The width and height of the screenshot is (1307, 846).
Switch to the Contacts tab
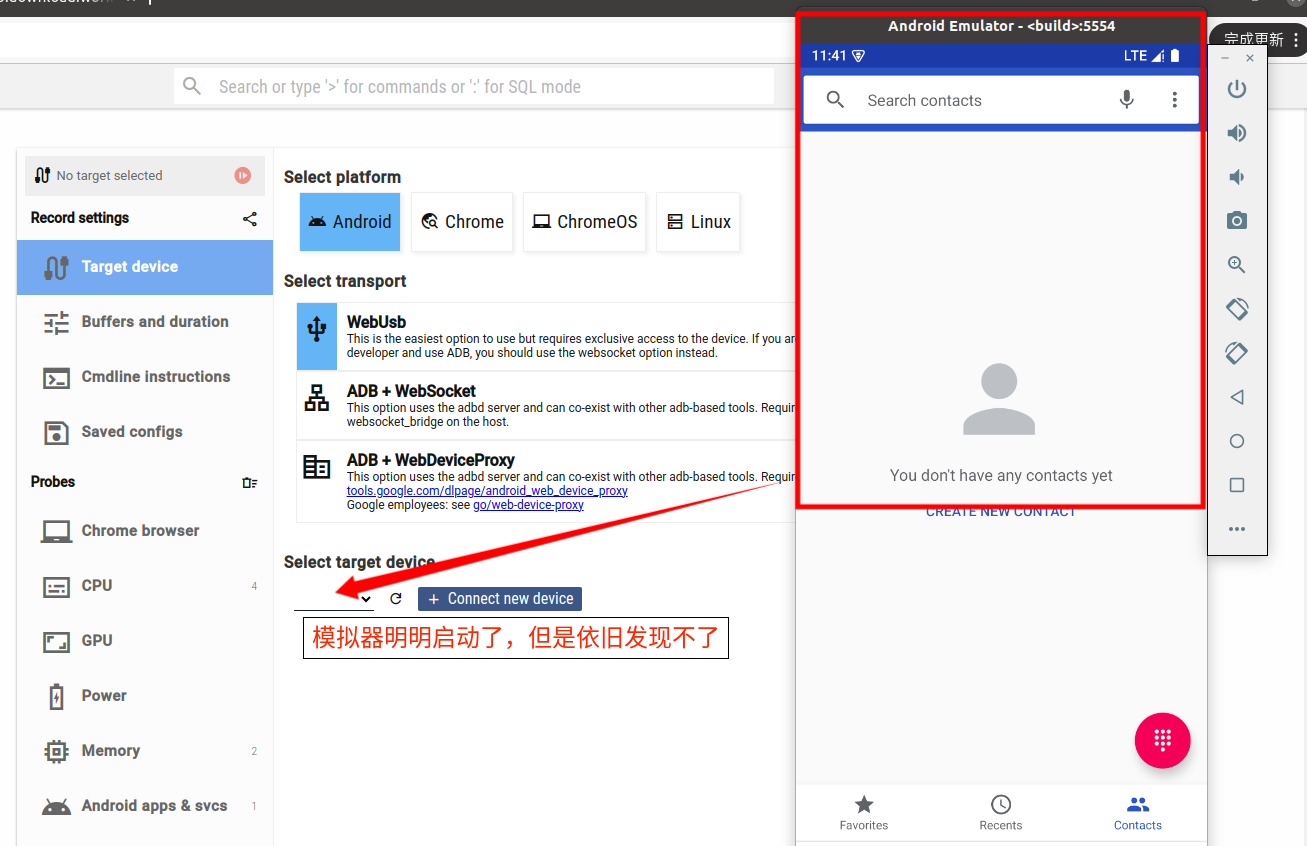coord(1138,812)
